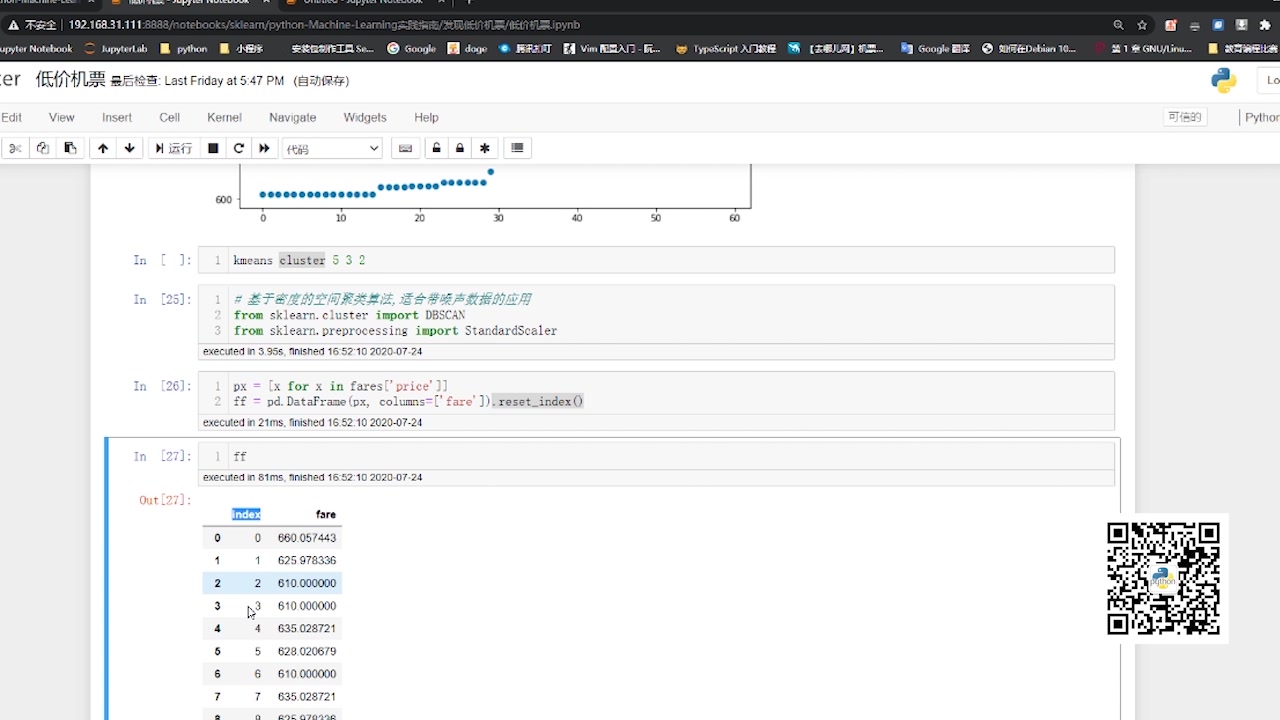Click fare value 635.028721 in row 4

pos(307,629)
